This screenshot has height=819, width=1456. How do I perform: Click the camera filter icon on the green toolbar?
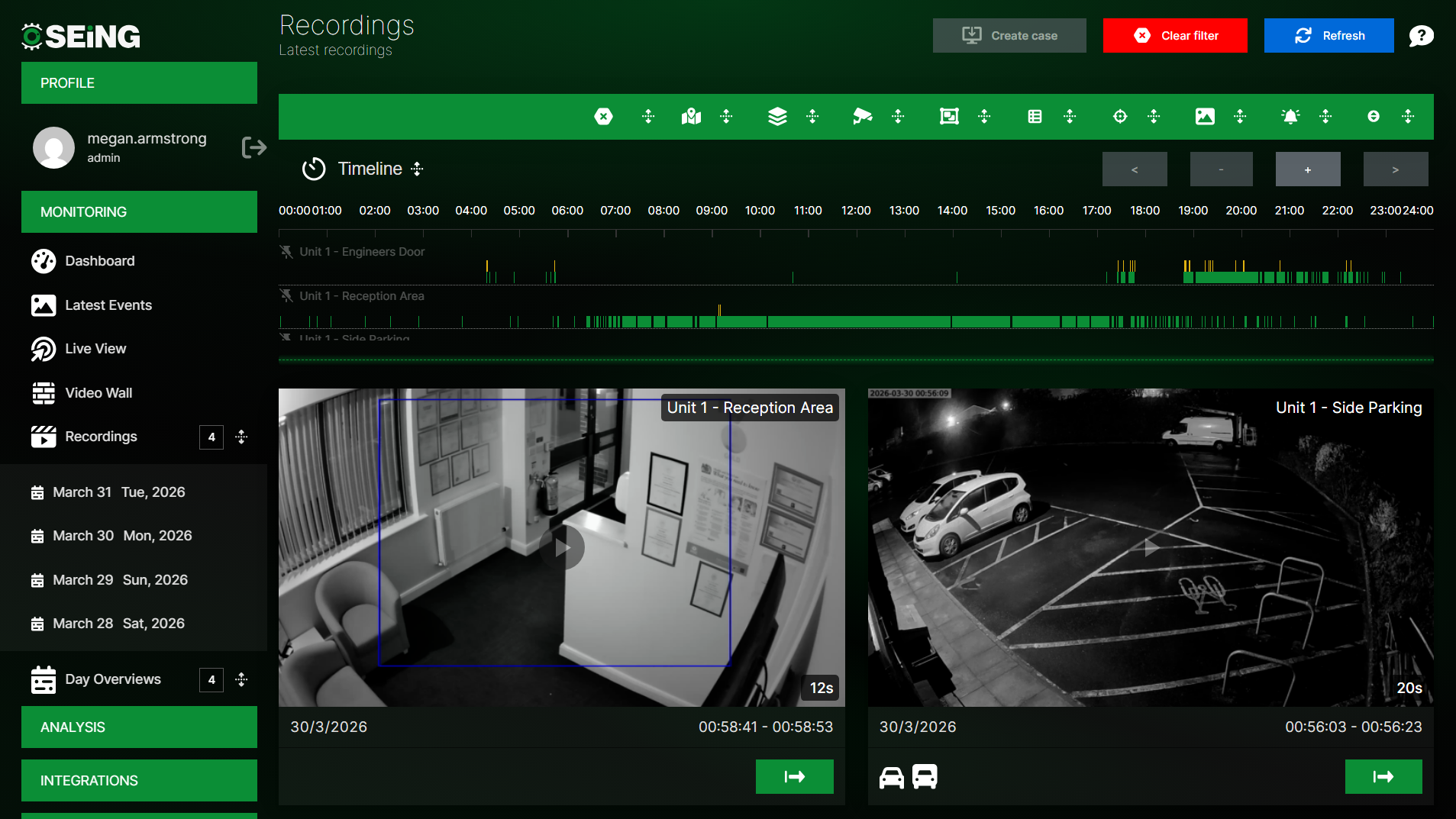(862, 117)
